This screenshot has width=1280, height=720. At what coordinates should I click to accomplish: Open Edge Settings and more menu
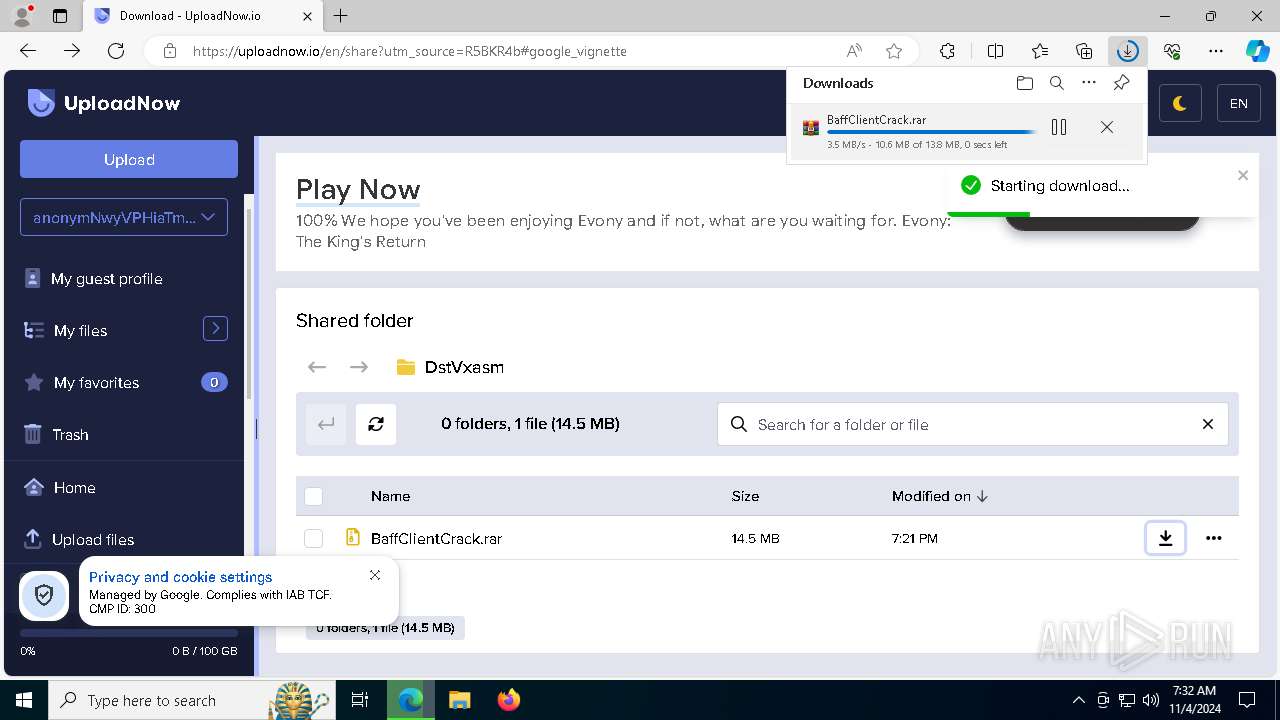point(1216,51)
